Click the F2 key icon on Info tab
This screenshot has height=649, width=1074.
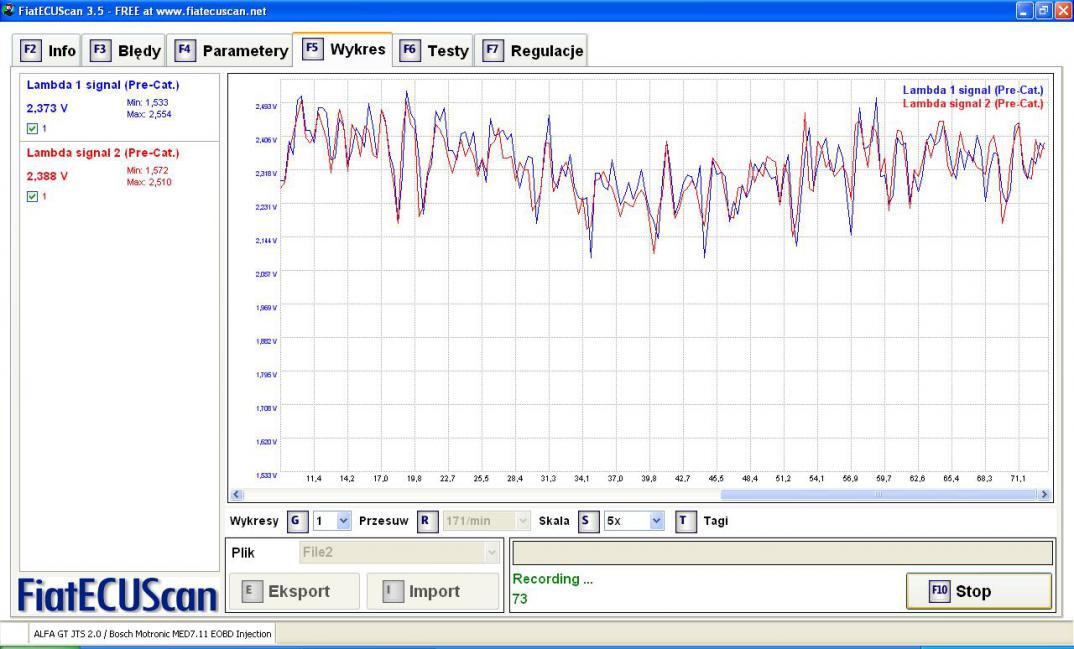(x=30, y=50)
